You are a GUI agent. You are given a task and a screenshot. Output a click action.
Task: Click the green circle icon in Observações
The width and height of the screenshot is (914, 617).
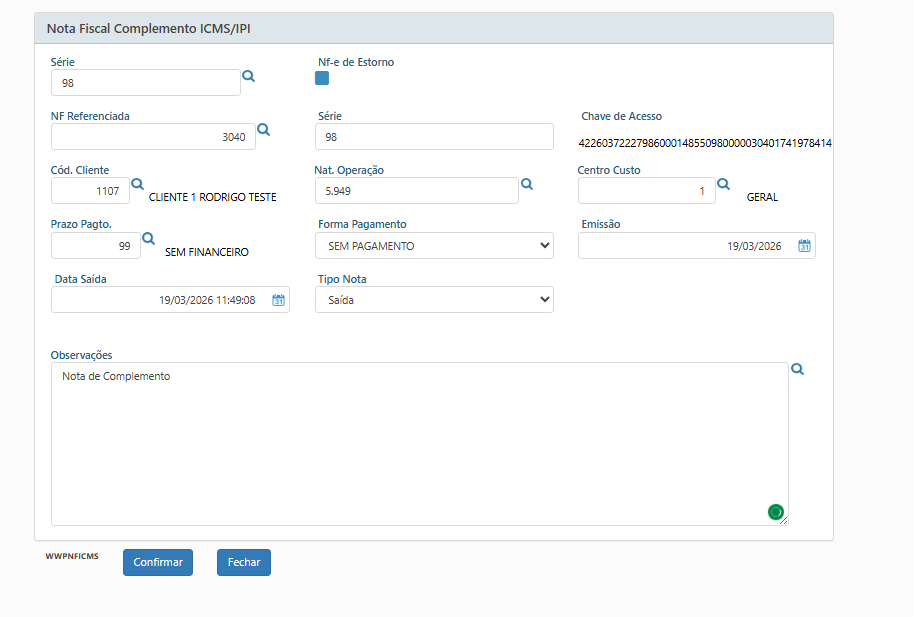(x=775, y=512)
